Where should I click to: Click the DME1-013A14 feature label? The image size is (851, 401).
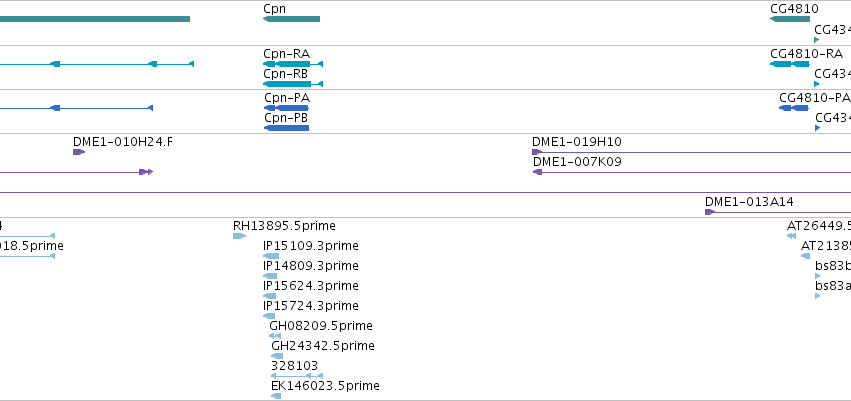(749, 202)
